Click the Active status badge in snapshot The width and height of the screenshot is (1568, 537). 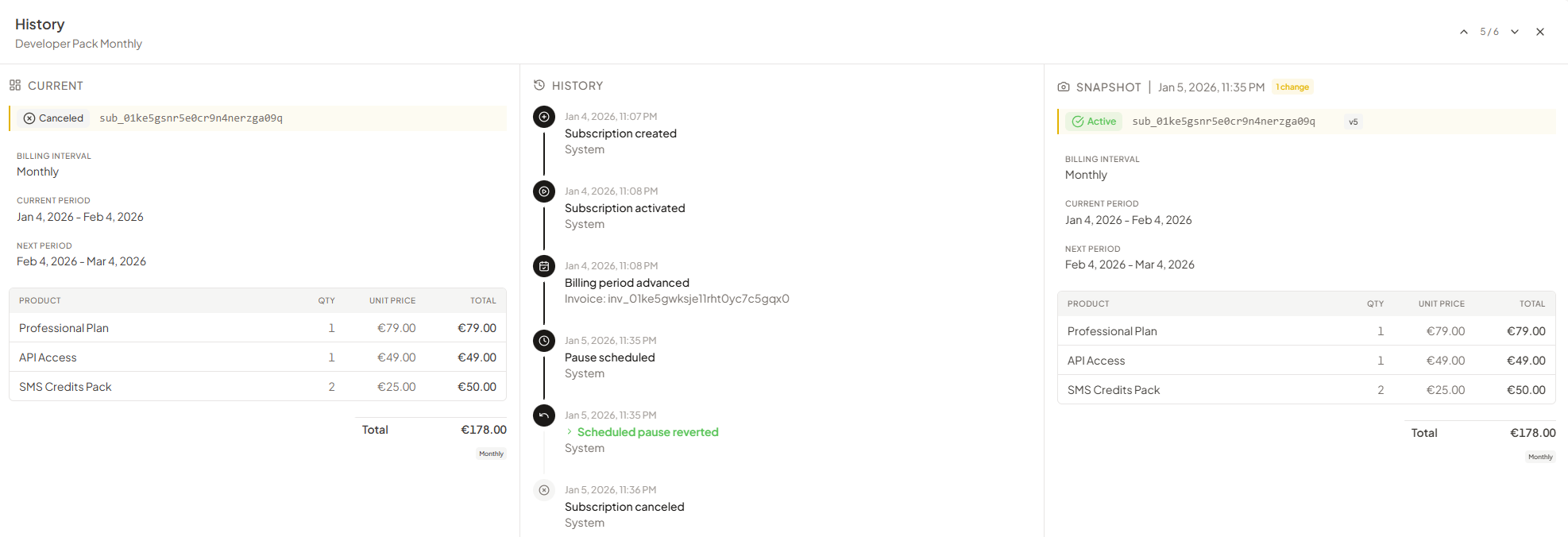pos(1094,122)
